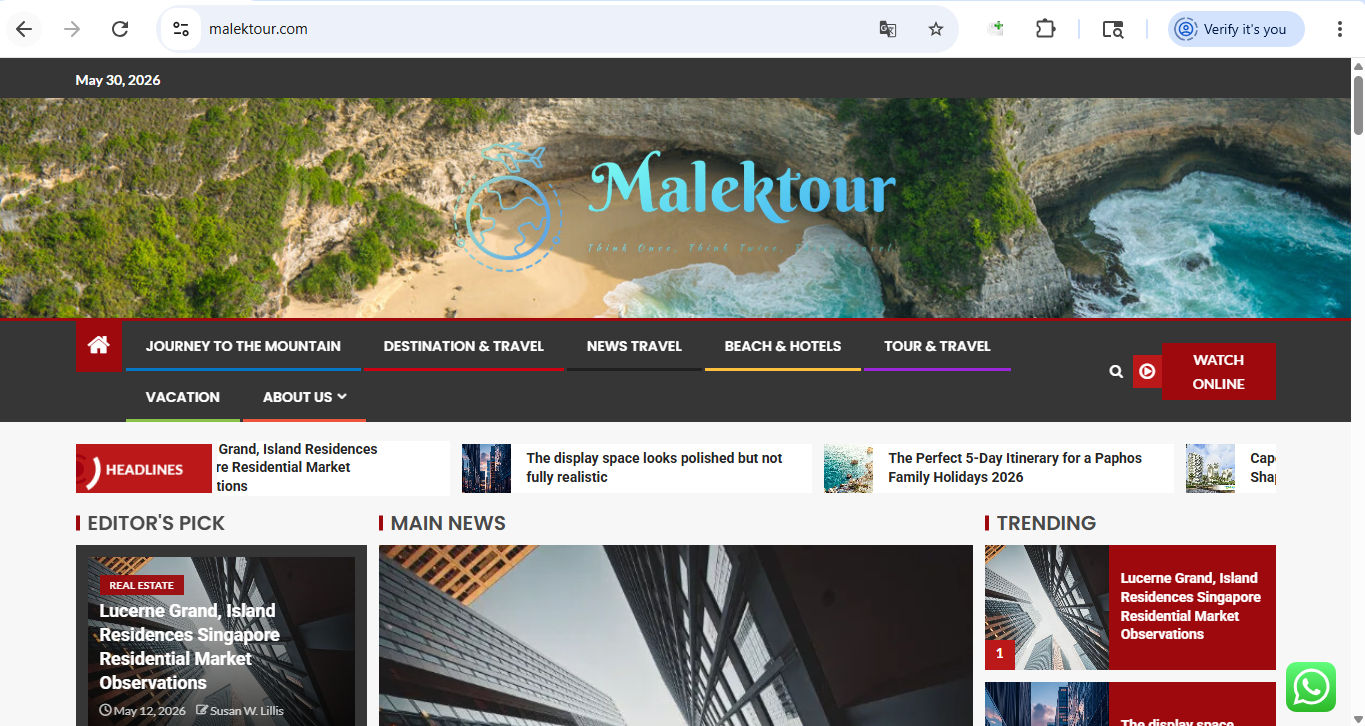Go back using the browser back arrow
This screenshot has height=726, width=1365.
click(24, 29)
